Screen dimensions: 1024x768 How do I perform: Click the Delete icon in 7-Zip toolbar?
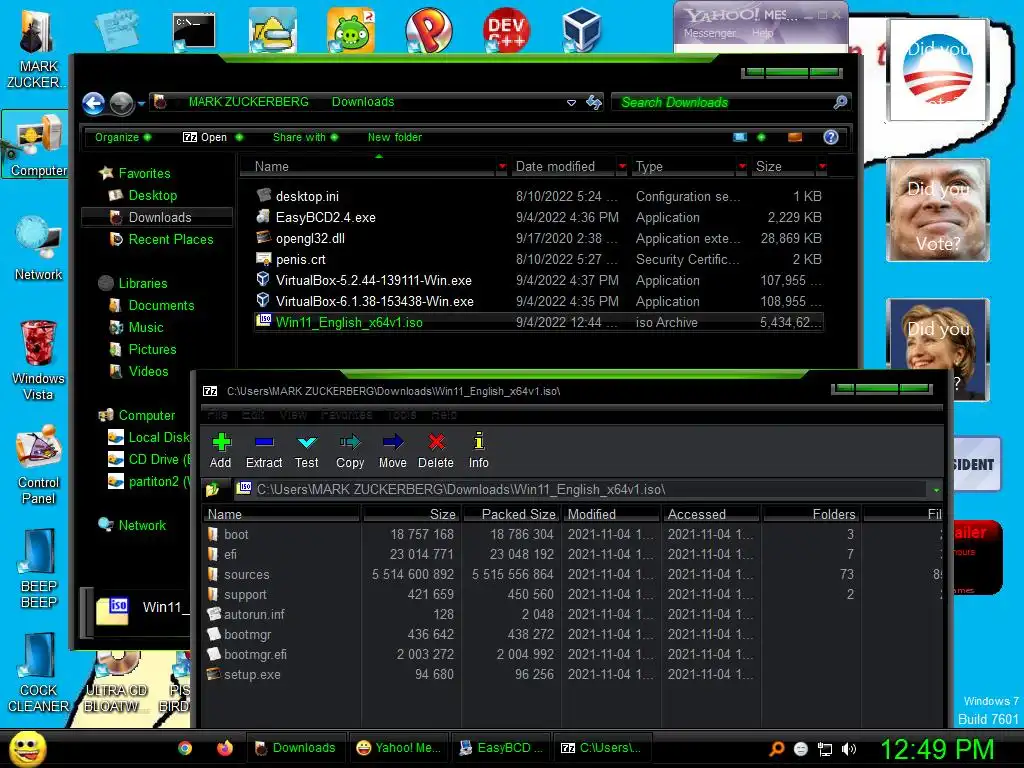[436, 443]
